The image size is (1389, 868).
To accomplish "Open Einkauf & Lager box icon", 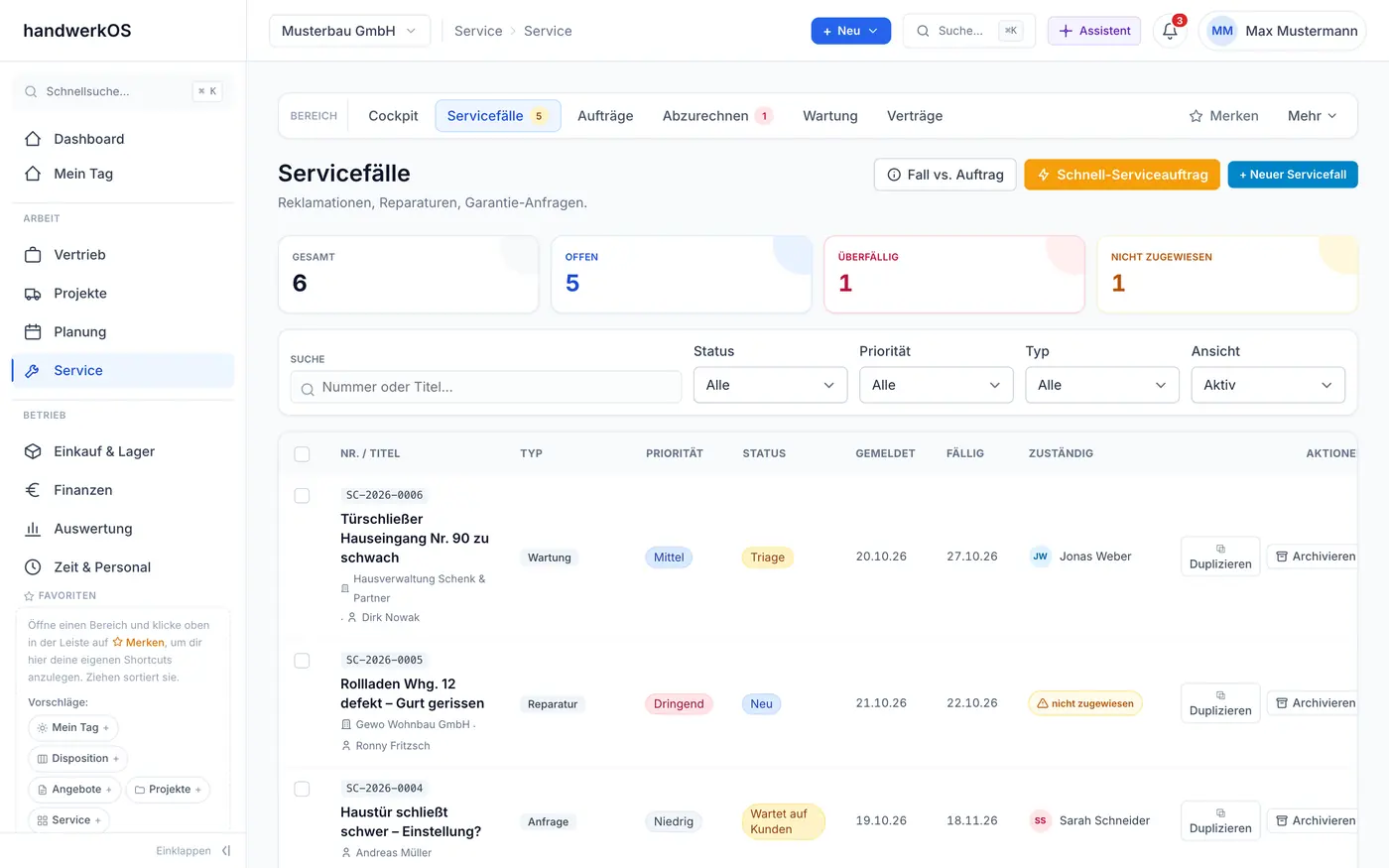I will [x=33, y=451].
